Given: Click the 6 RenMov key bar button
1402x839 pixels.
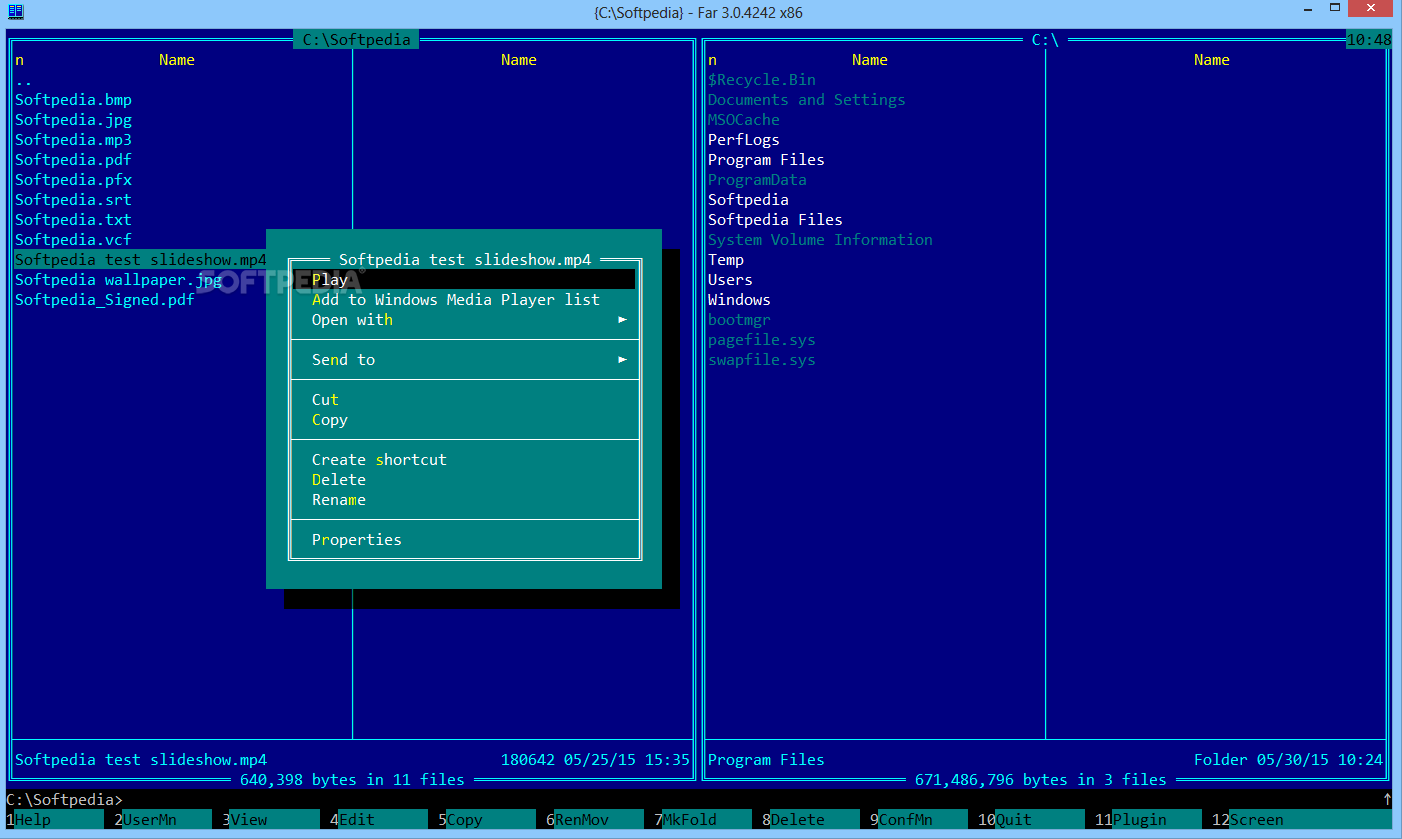Looking at the screenshot, I should [x=594, y=820].
